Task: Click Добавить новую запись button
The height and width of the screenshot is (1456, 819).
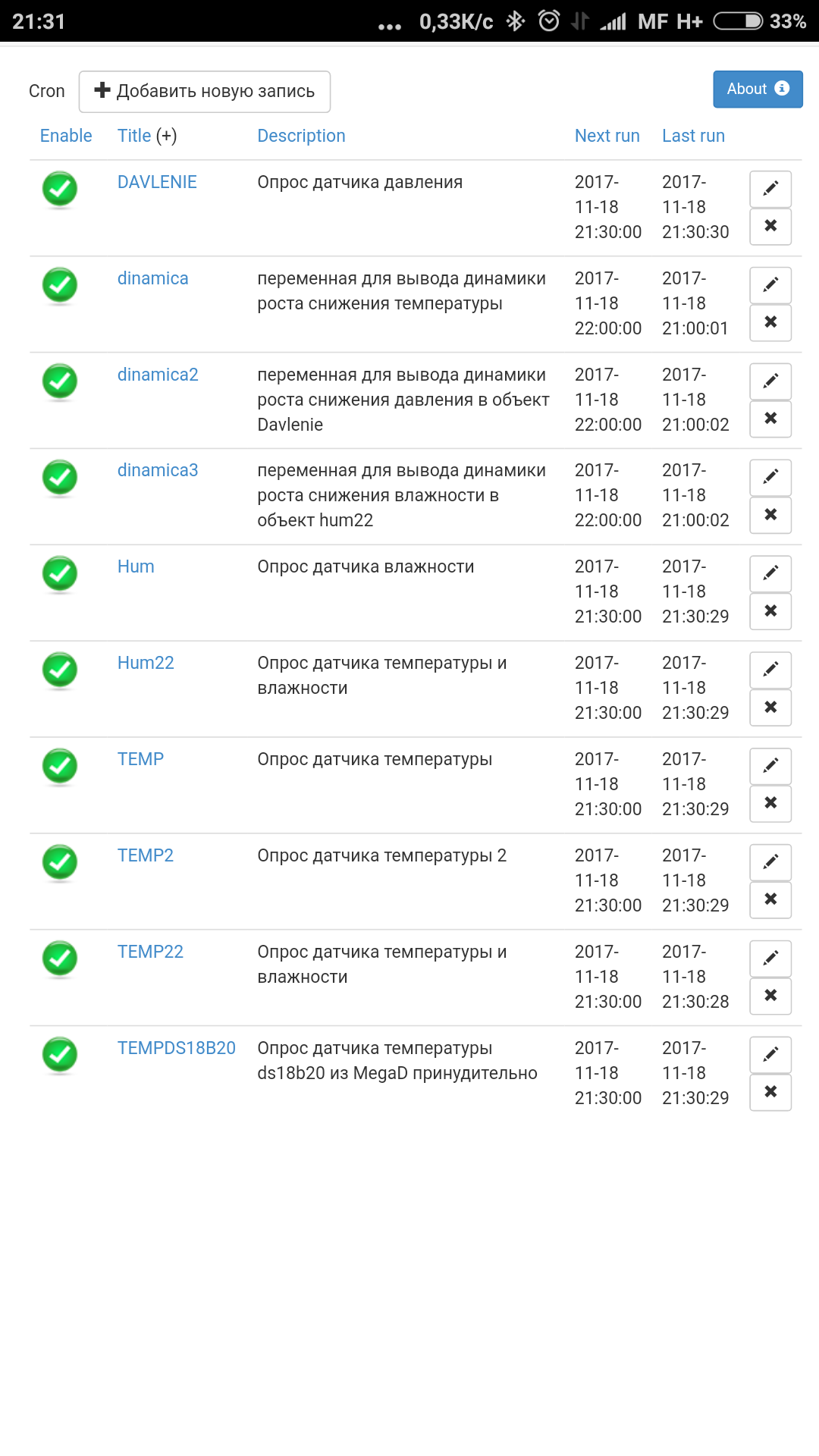Action: click(205, 91)
